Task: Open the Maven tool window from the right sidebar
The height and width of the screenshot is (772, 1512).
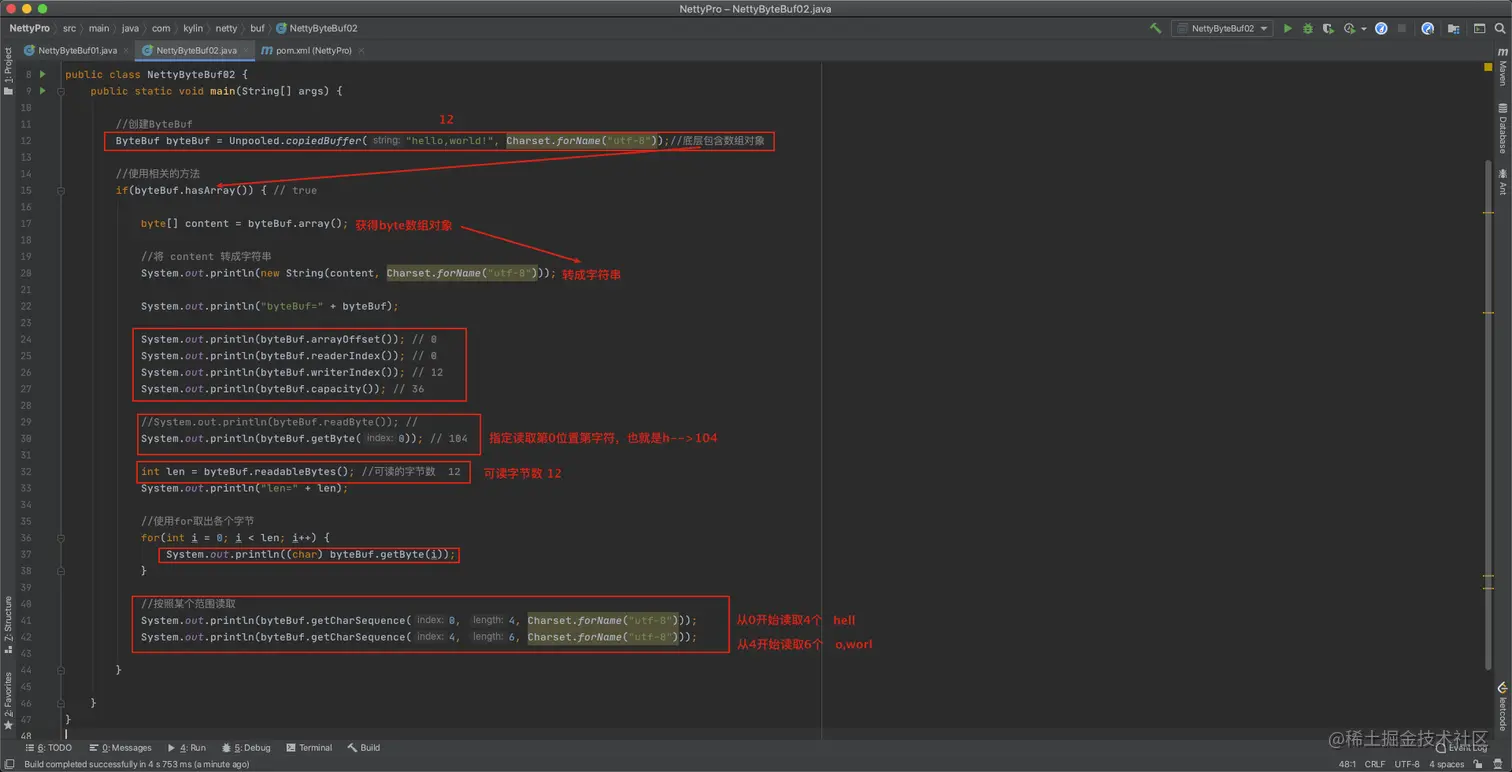Action: 1502,67
